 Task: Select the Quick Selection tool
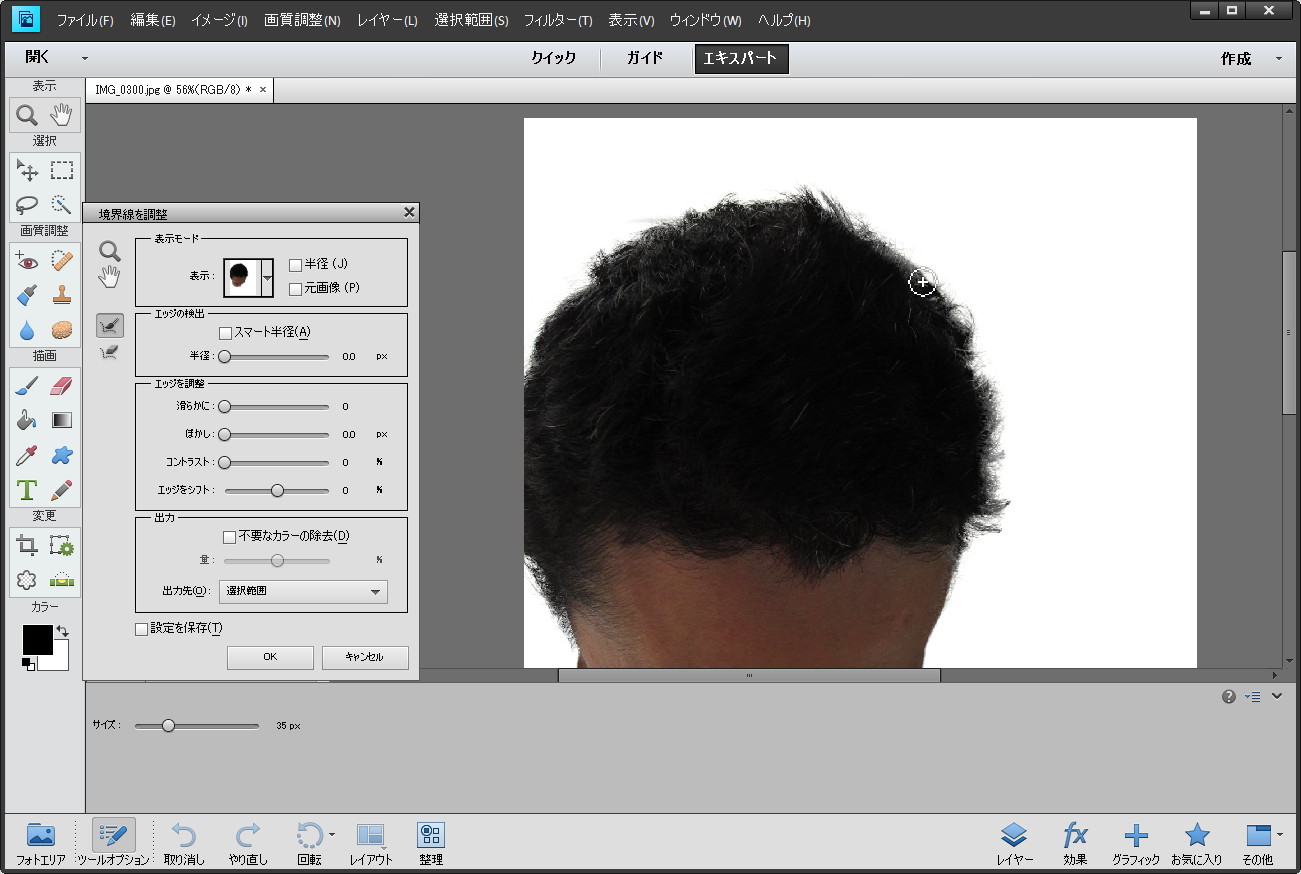[x=62, y=204]
